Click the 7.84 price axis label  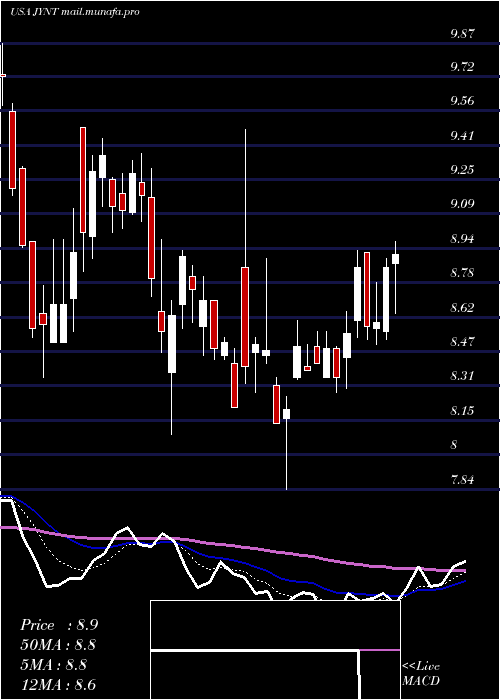(x=462, y=480)
